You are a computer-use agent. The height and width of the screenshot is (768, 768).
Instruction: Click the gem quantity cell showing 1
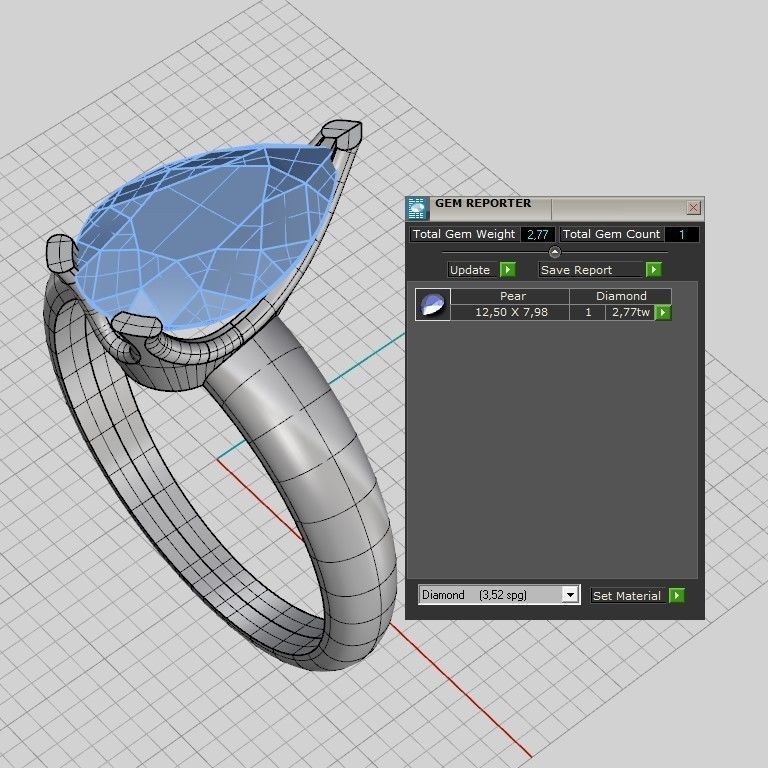pyautogui.click(x=588, y=312)
